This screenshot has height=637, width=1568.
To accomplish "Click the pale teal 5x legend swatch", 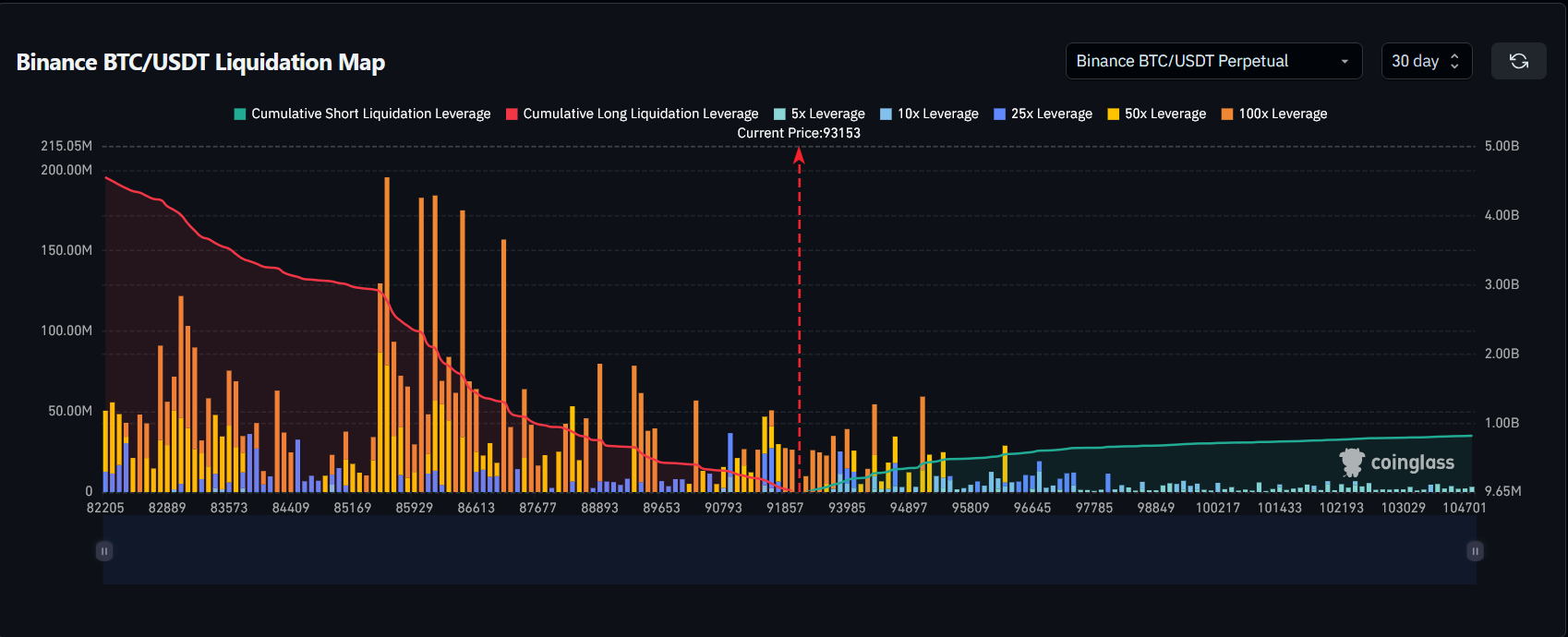I will coord(779,114).
